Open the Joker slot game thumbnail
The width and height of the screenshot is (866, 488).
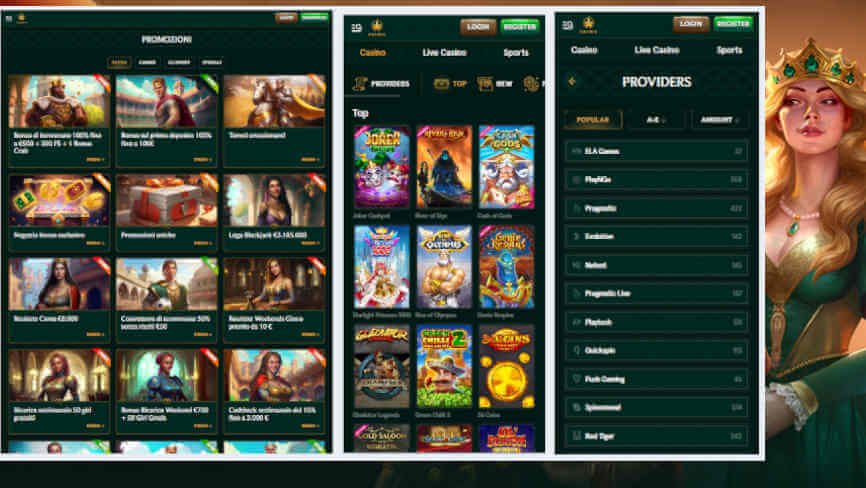pos(381,166)
